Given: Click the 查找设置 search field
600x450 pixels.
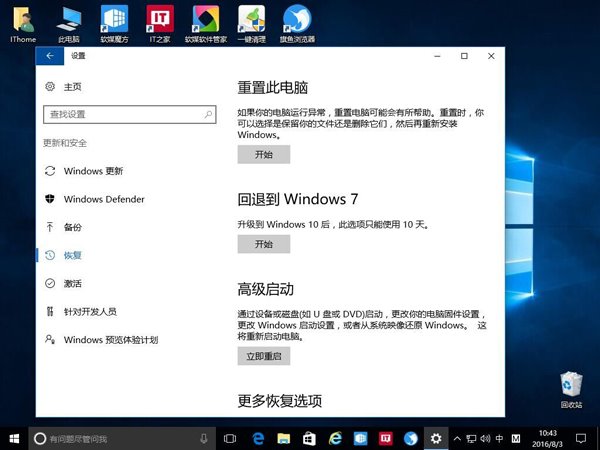Looking at the screenshot, I should pyautogui.click(x=130, y=114).
